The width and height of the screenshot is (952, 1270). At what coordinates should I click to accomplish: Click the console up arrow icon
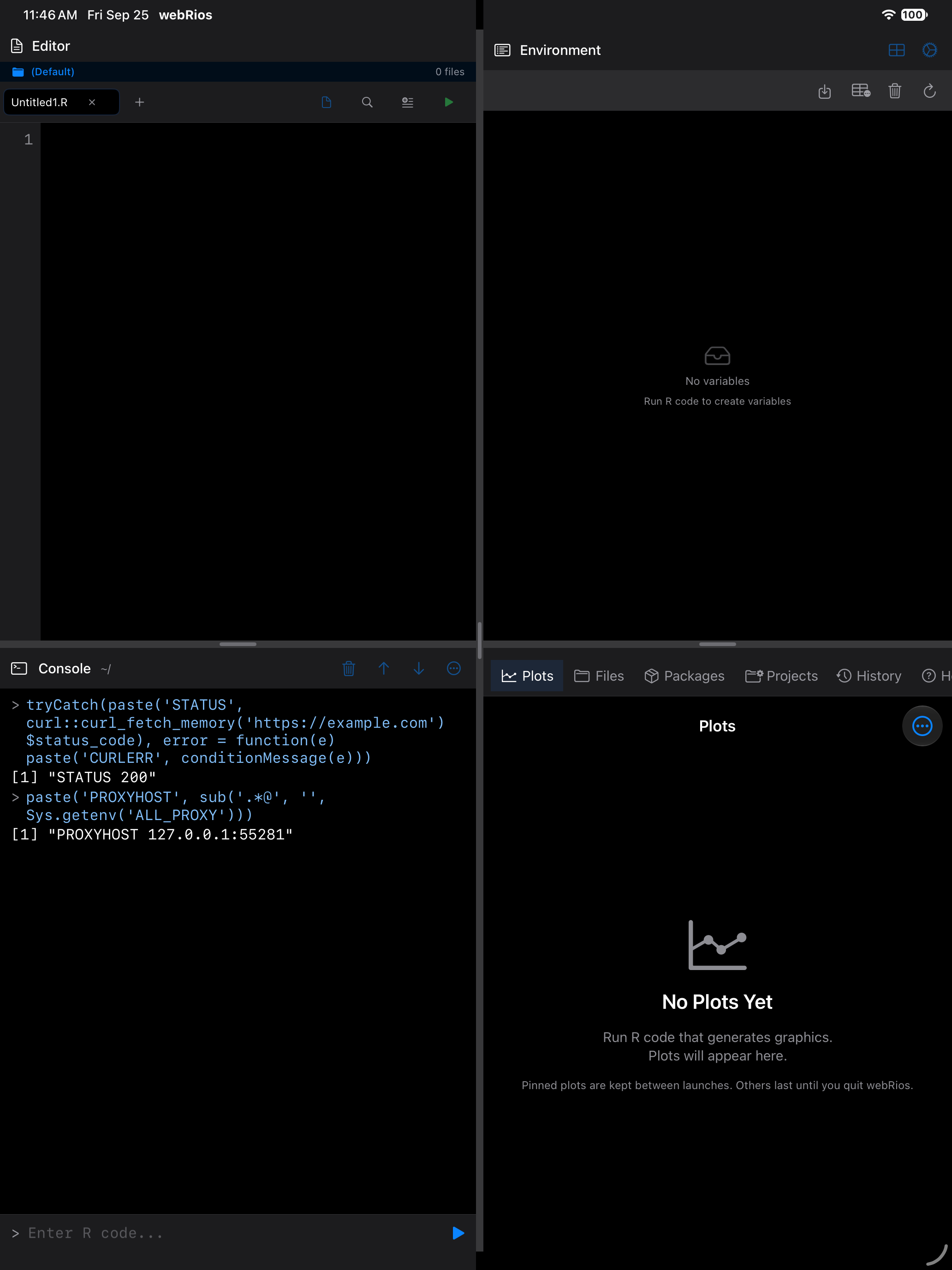(384, 668)
